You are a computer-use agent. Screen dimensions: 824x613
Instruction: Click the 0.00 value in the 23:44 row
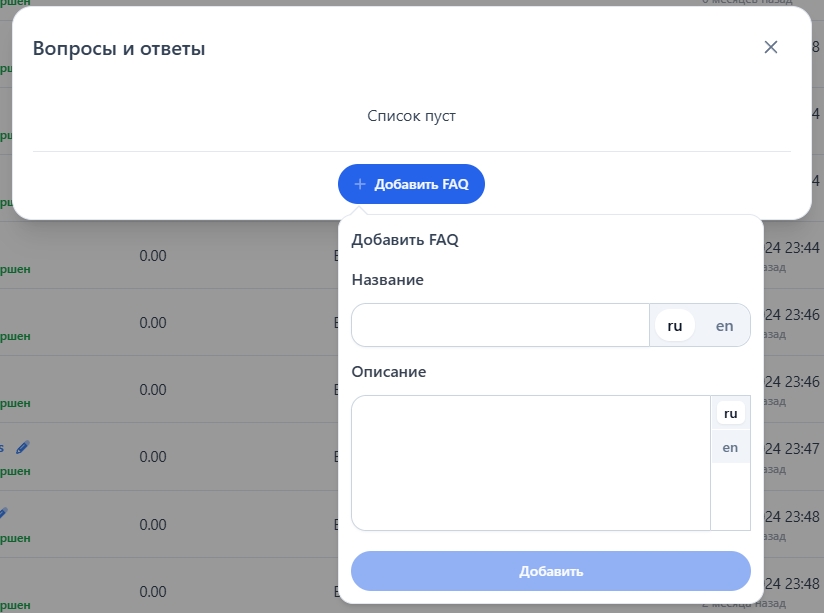(x=153, y=255)
